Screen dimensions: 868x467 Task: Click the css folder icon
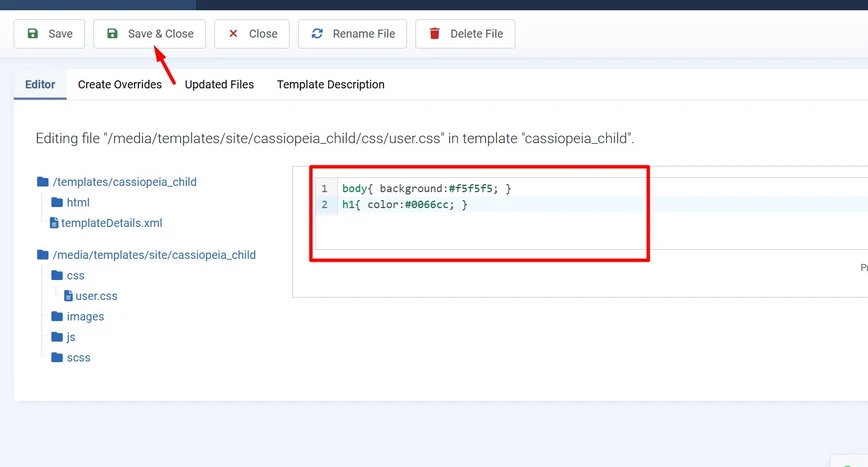(57, 275)
